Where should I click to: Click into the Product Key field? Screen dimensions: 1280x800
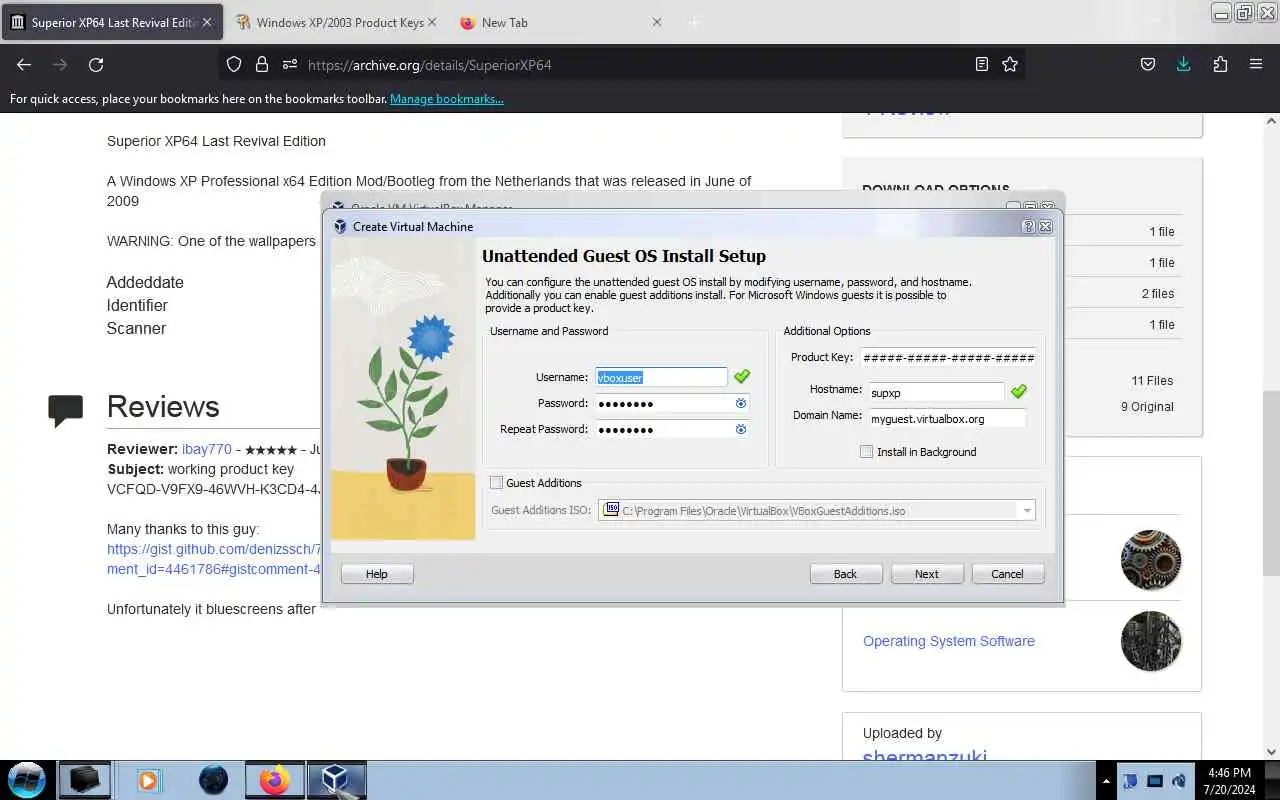948,357
